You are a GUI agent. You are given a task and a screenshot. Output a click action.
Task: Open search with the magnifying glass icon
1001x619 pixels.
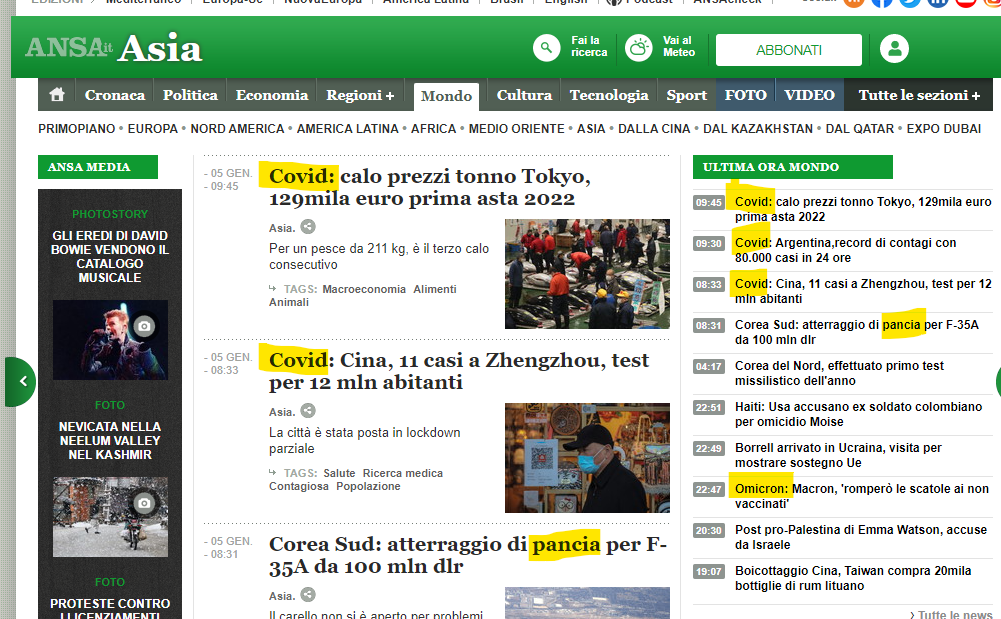[x=546, y=48]
